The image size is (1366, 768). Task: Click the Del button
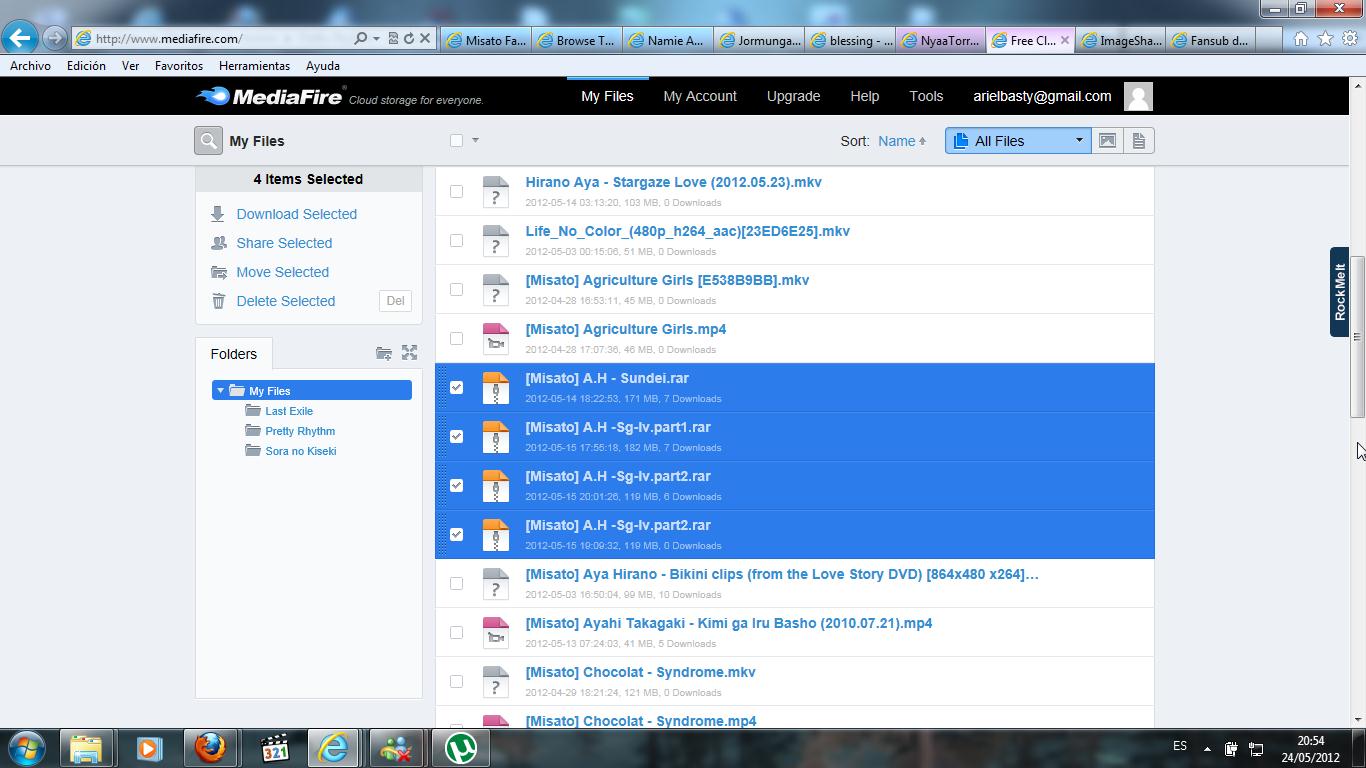pyautogui.click(x=395, y=301)
